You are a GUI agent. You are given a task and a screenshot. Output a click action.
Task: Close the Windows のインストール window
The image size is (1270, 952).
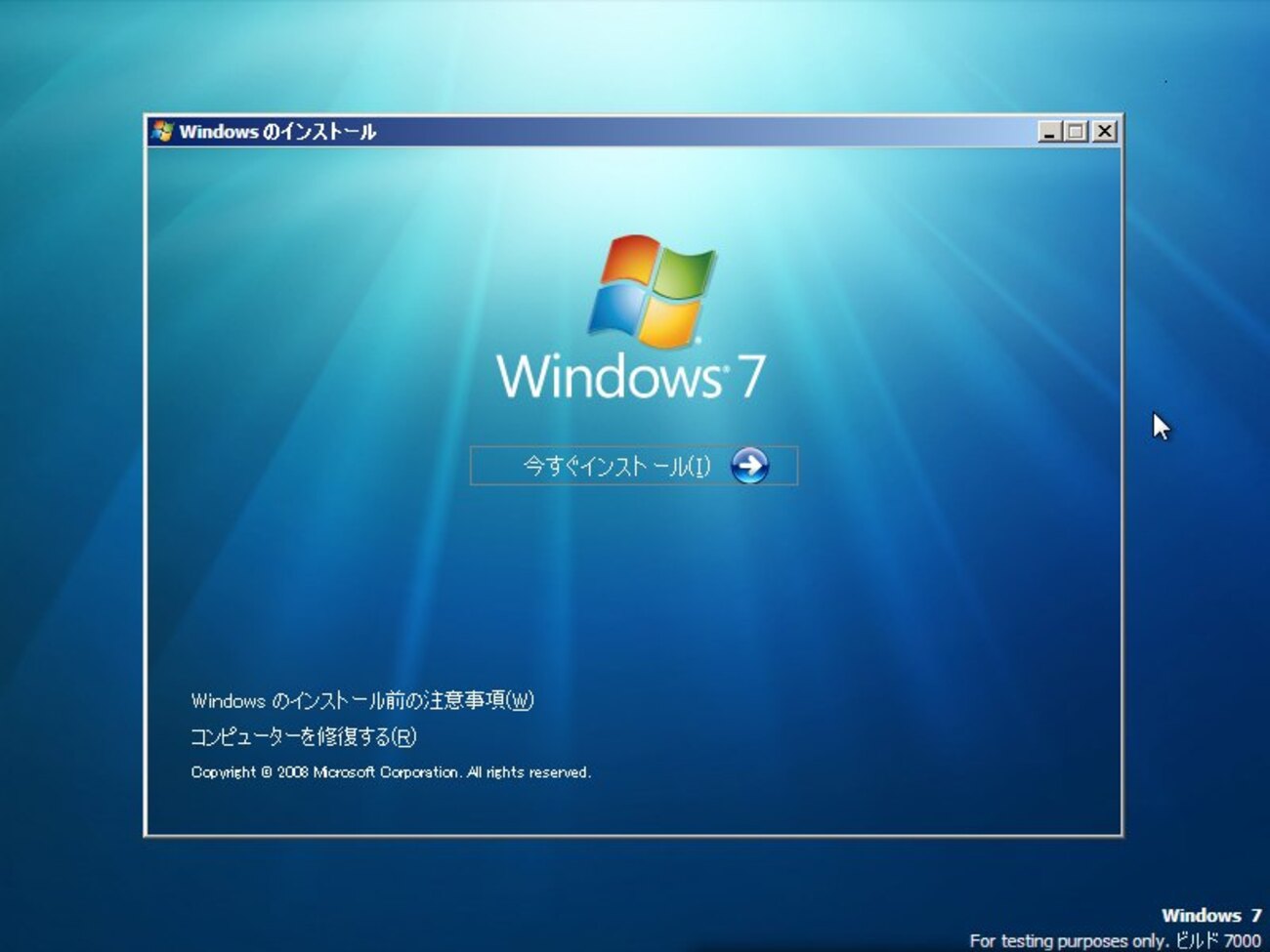1104,131
